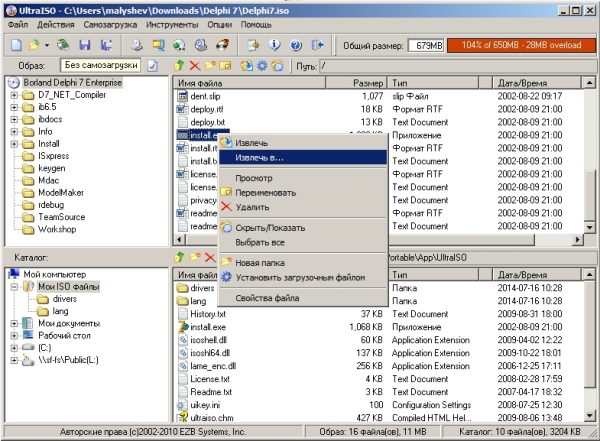Click the Compress ISO monitor icon
The width and height of the screenshot is (600, 441).
pos(158,45)
